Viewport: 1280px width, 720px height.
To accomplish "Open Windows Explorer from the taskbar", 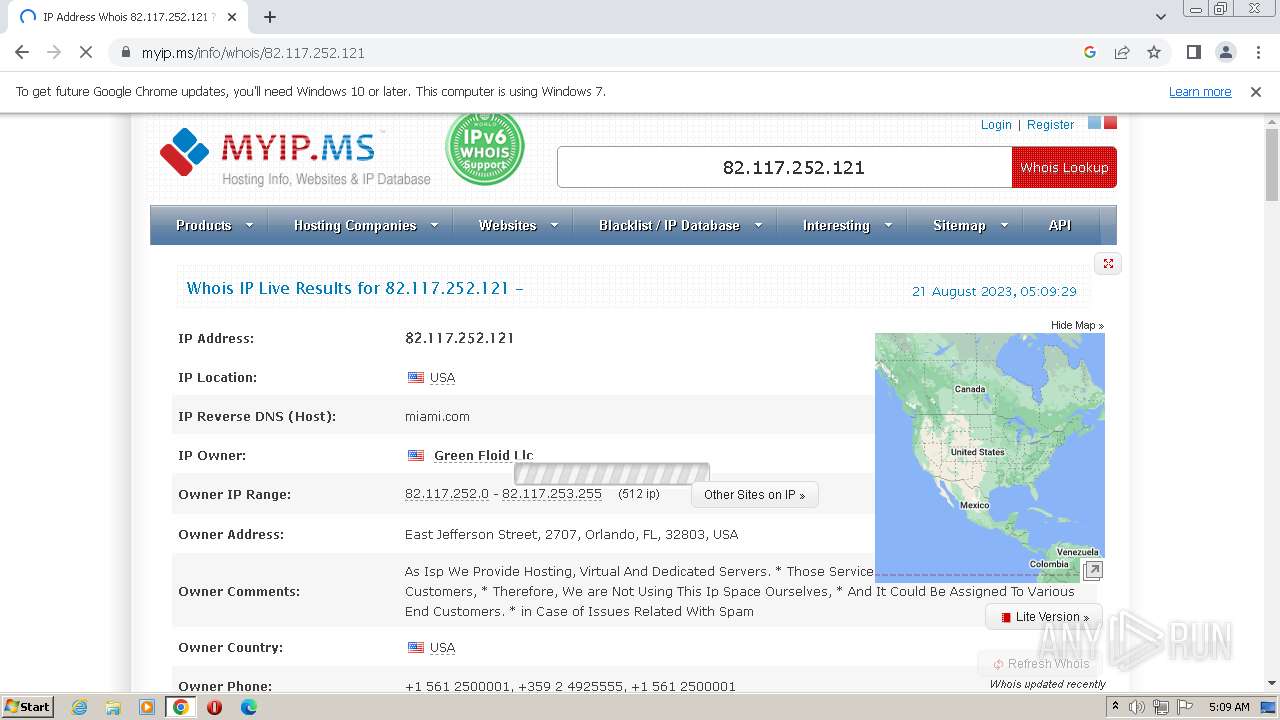I will 113,707.
